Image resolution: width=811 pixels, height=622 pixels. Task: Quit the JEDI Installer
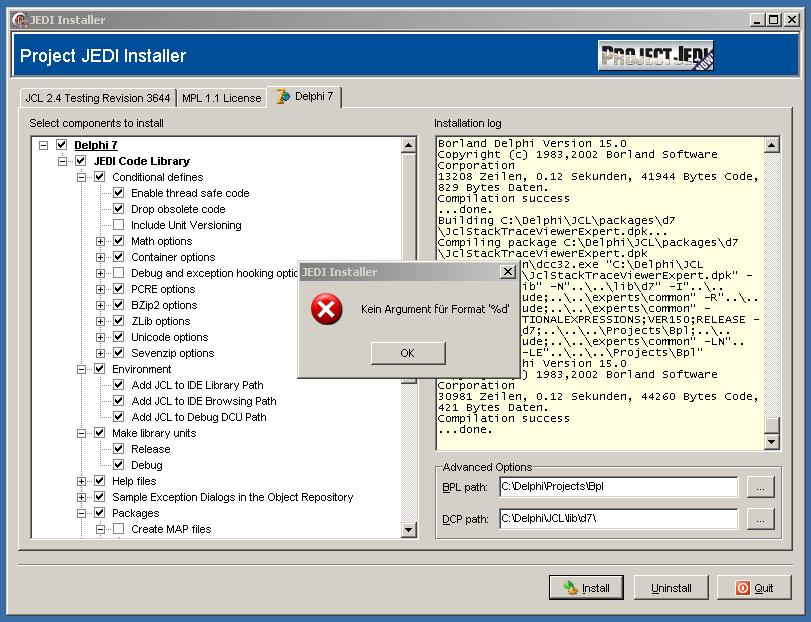click(754, 588)
